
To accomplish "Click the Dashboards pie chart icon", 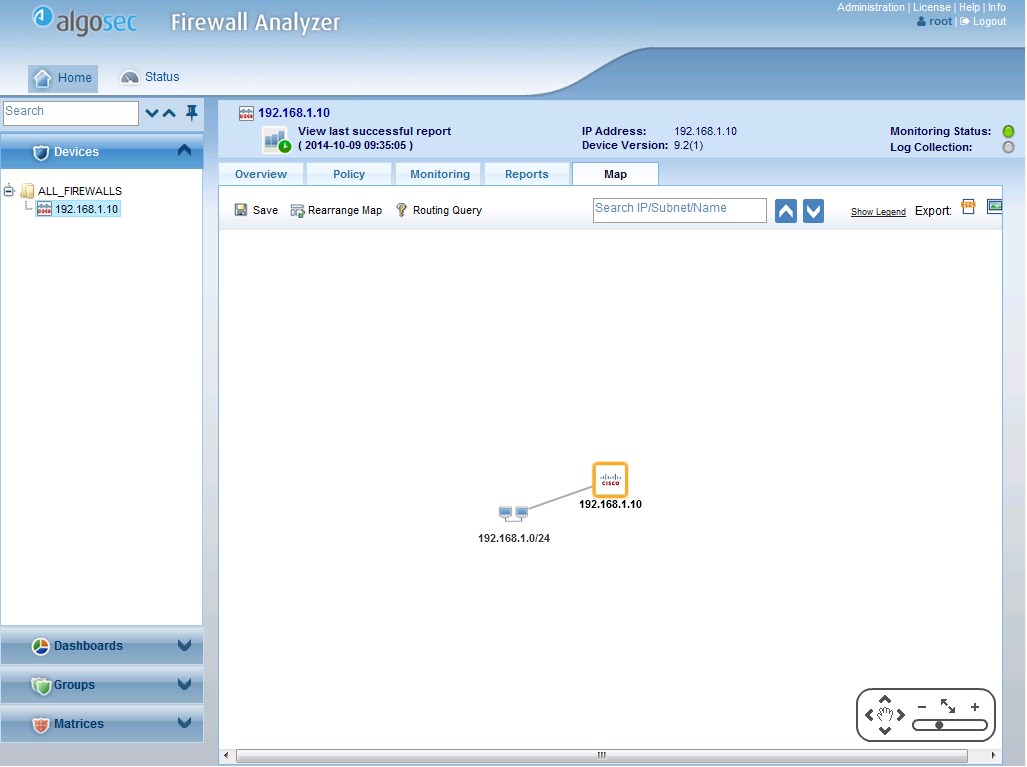I will pos(41,646).
